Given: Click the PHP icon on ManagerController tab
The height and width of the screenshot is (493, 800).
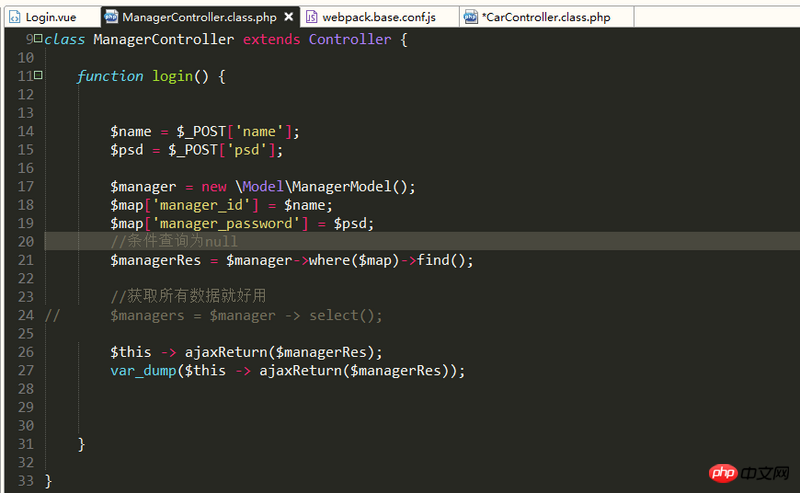Looking at the screenshot, I should (111, 17).
